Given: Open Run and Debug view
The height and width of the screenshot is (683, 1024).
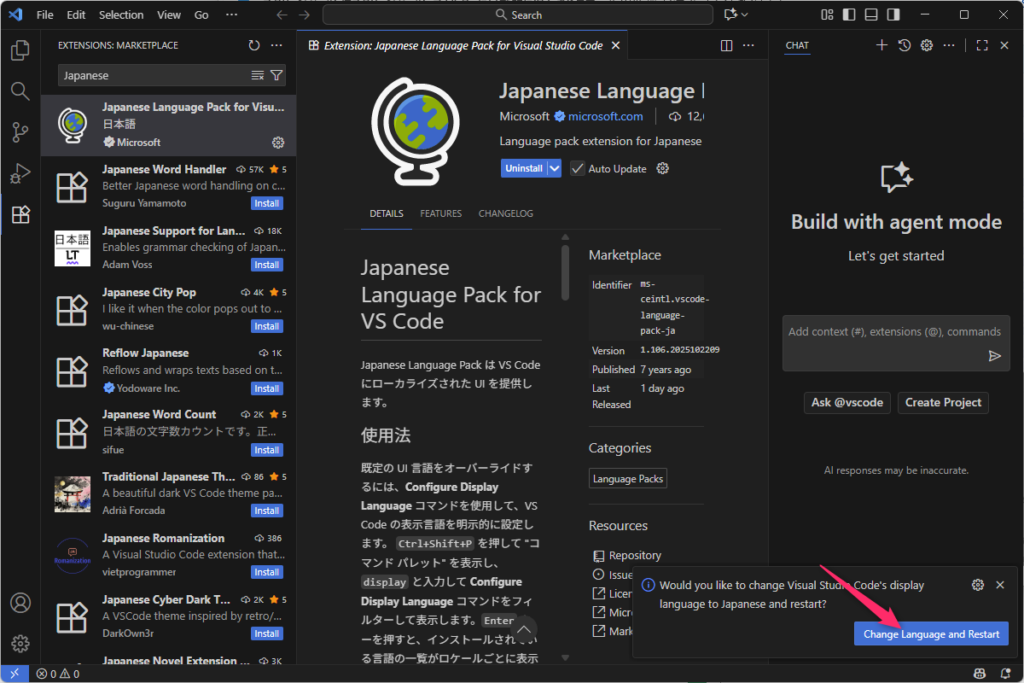Looking at the screenshot, I should [19, 174].
